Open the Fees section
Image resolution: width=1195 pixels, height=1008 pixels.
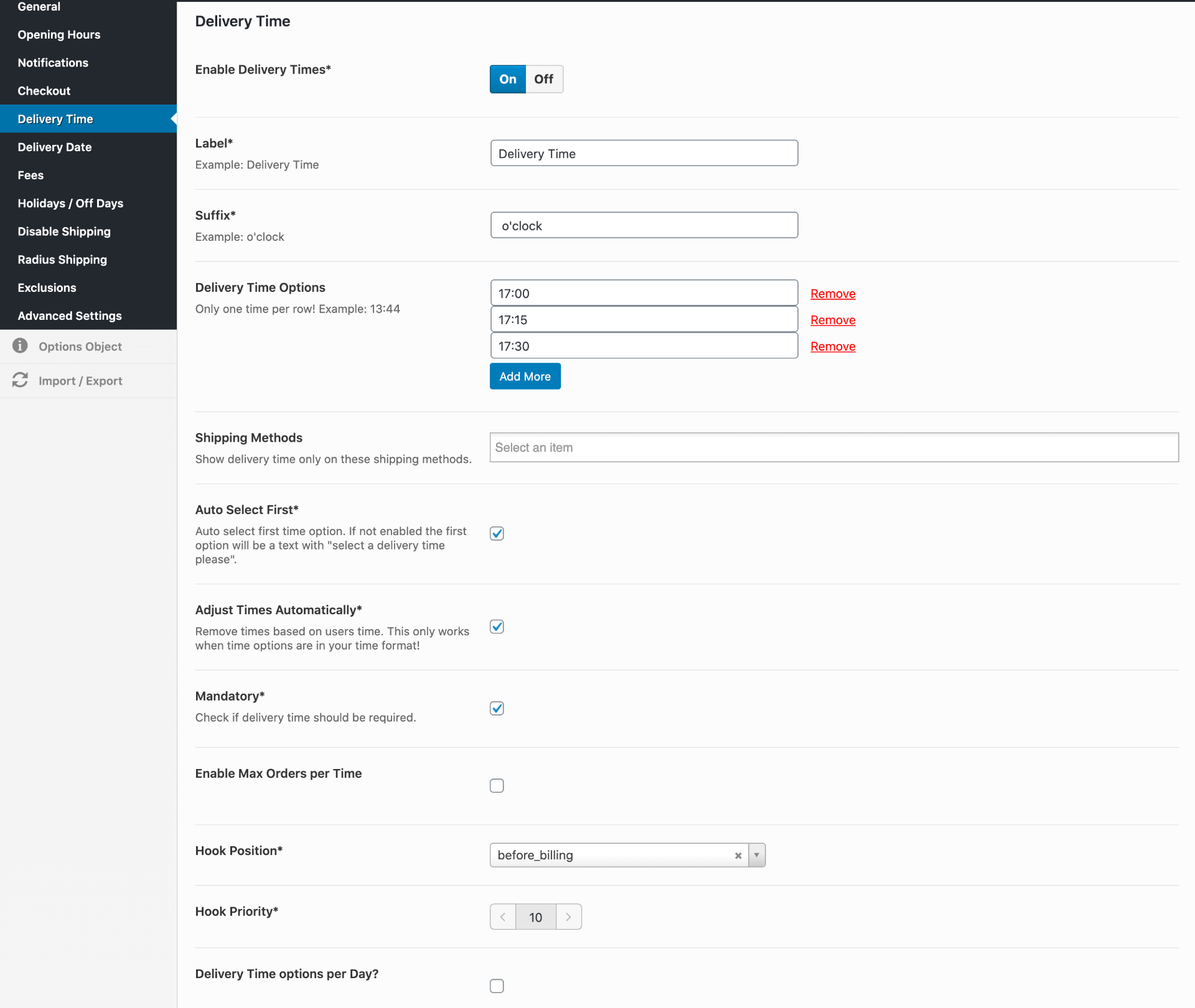point(88,175)
